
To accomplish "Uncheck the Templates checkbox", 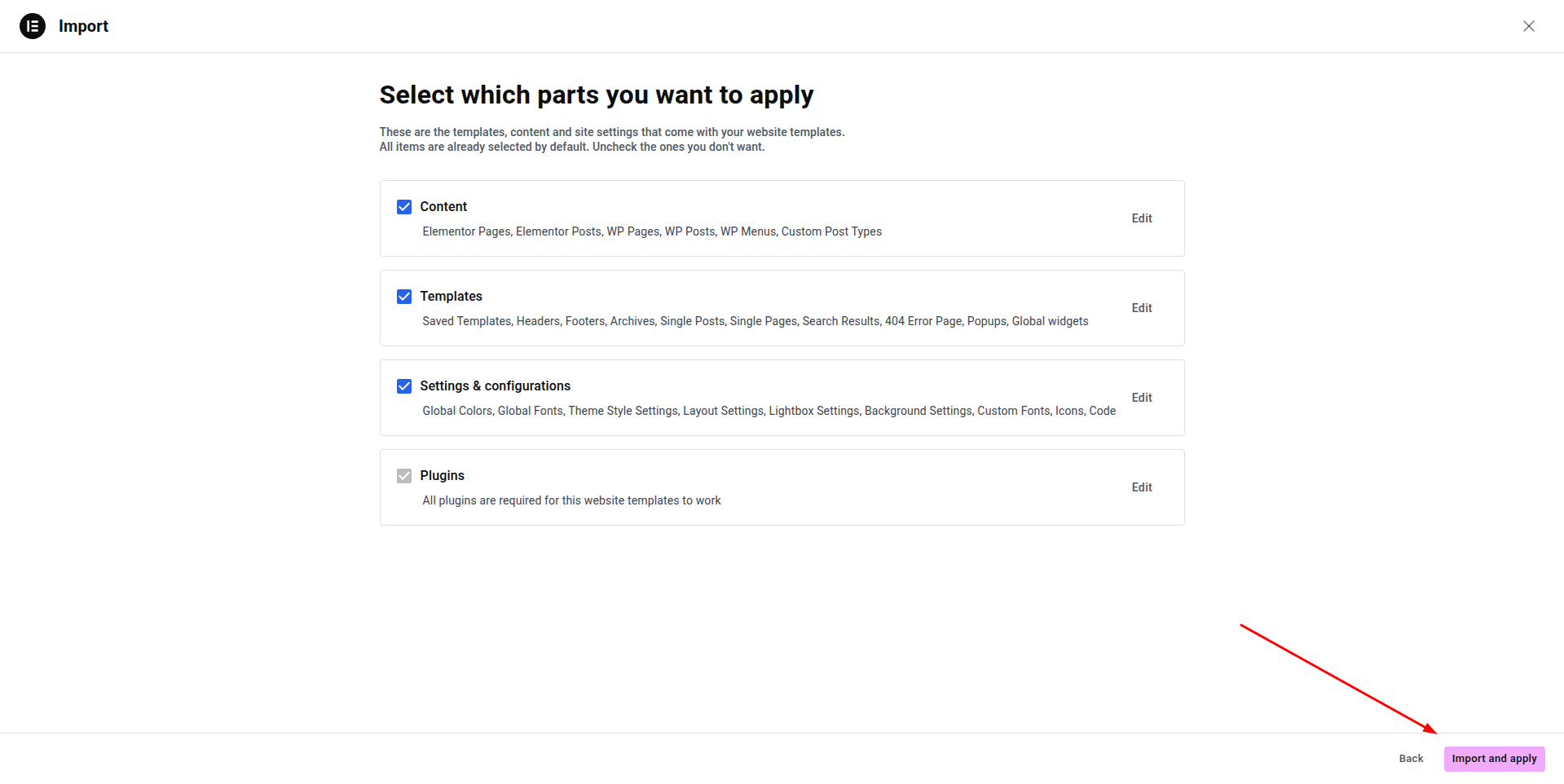I will point(404,297).
